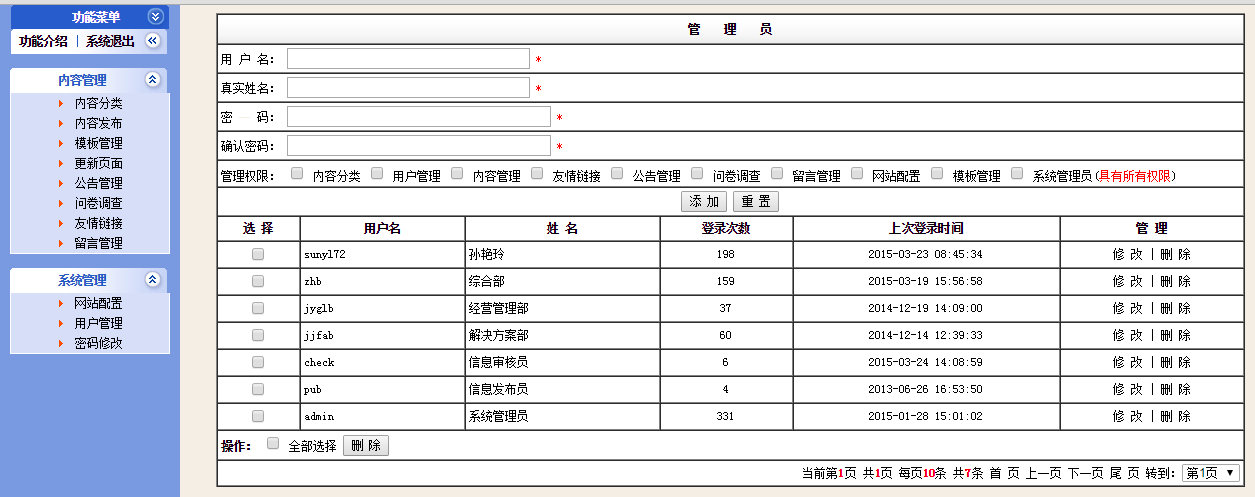Image resolution: width=1255 pixels, height=497 pixels.
Task: Select the checkbox for user check
Action: point(258,362)
